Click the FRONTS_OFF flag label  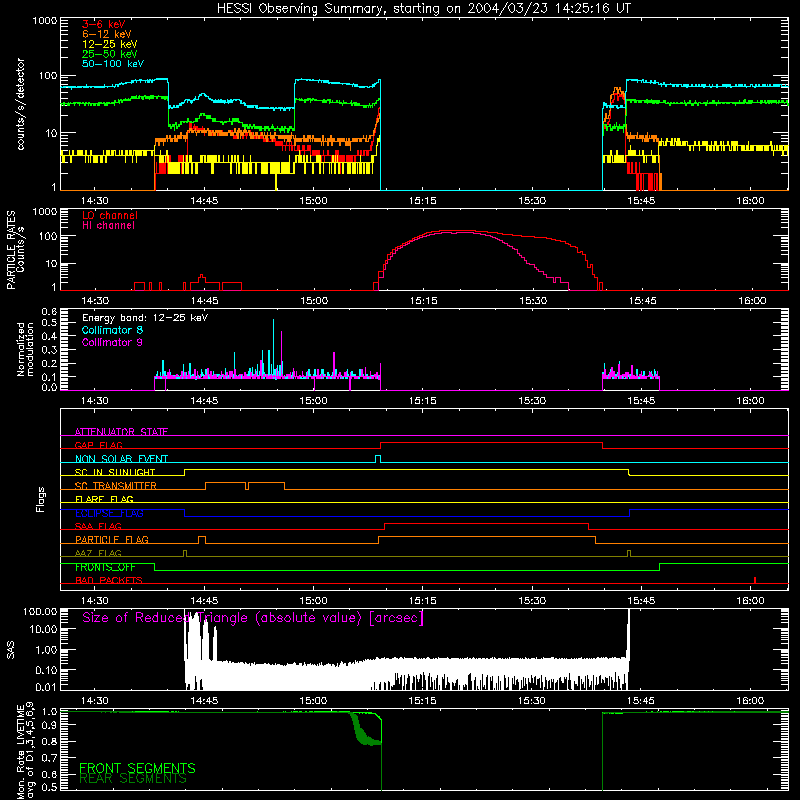point(105,567)
